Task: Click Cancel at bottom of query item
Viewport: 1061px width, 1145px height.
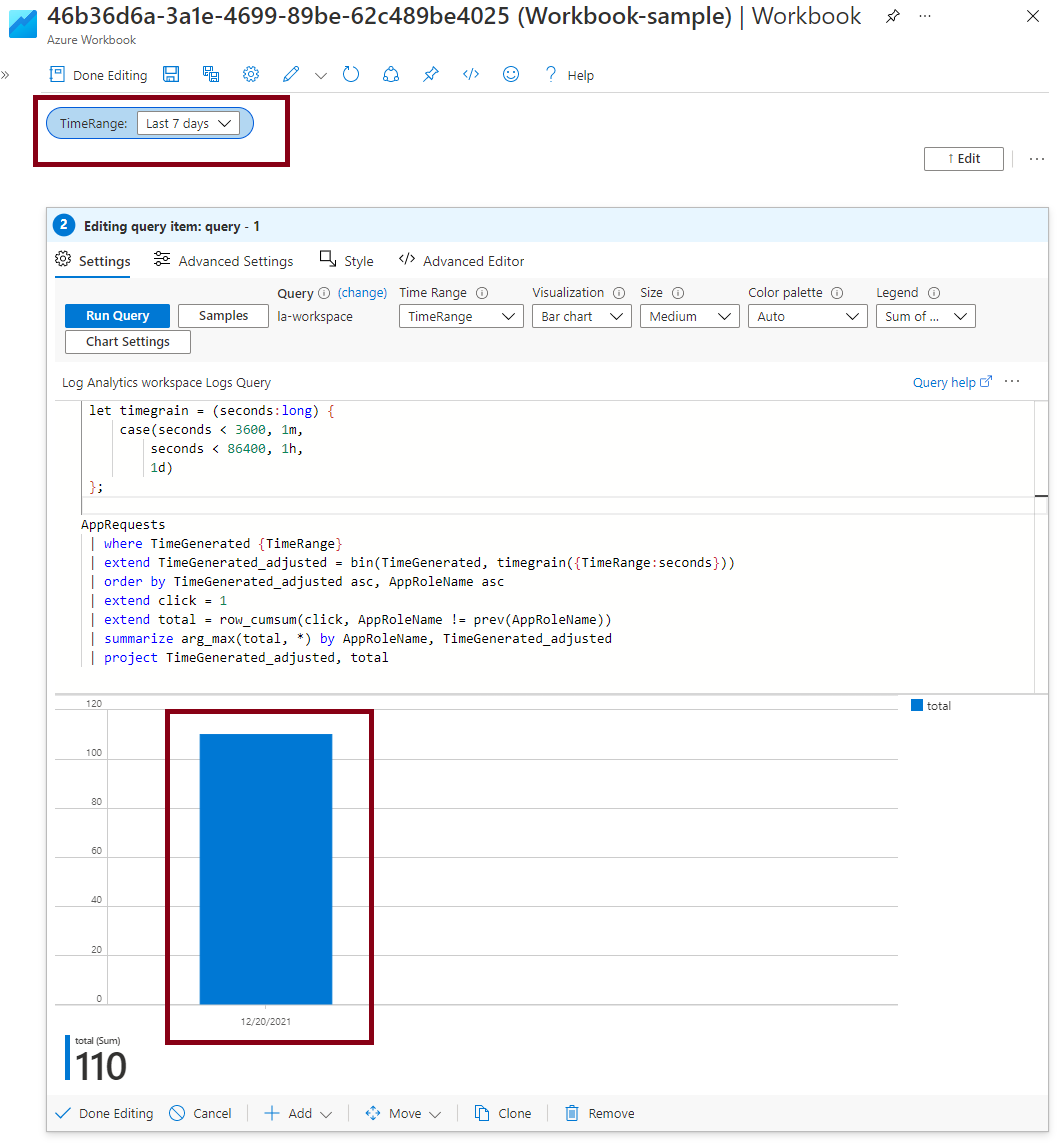Action: [201, 1113]
